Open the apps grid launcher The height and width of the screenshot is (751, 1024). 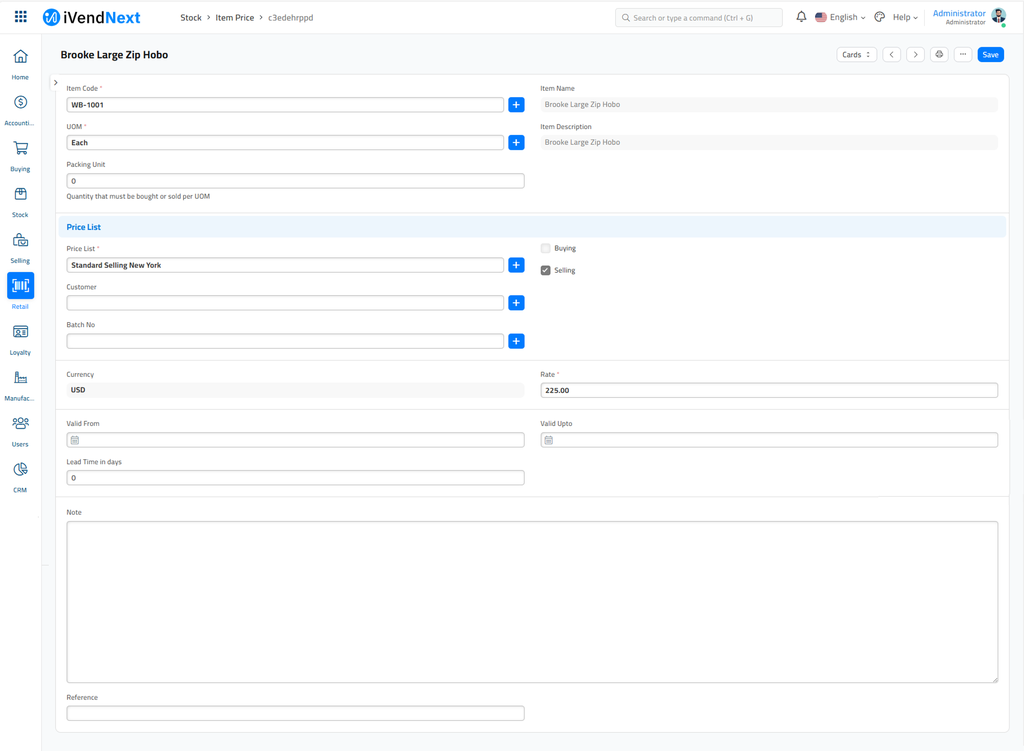(20, 17)
